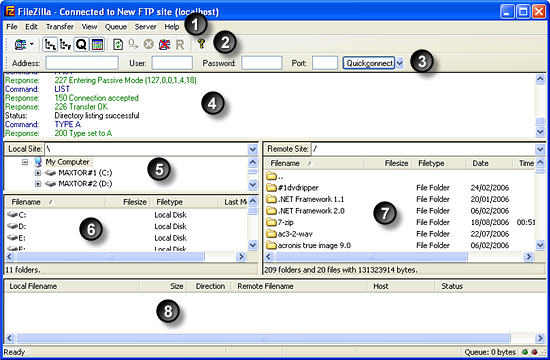Viewport: 550px width, 360px height.
Task: Select the D: local disk row
Action: (x=126, y=226)
